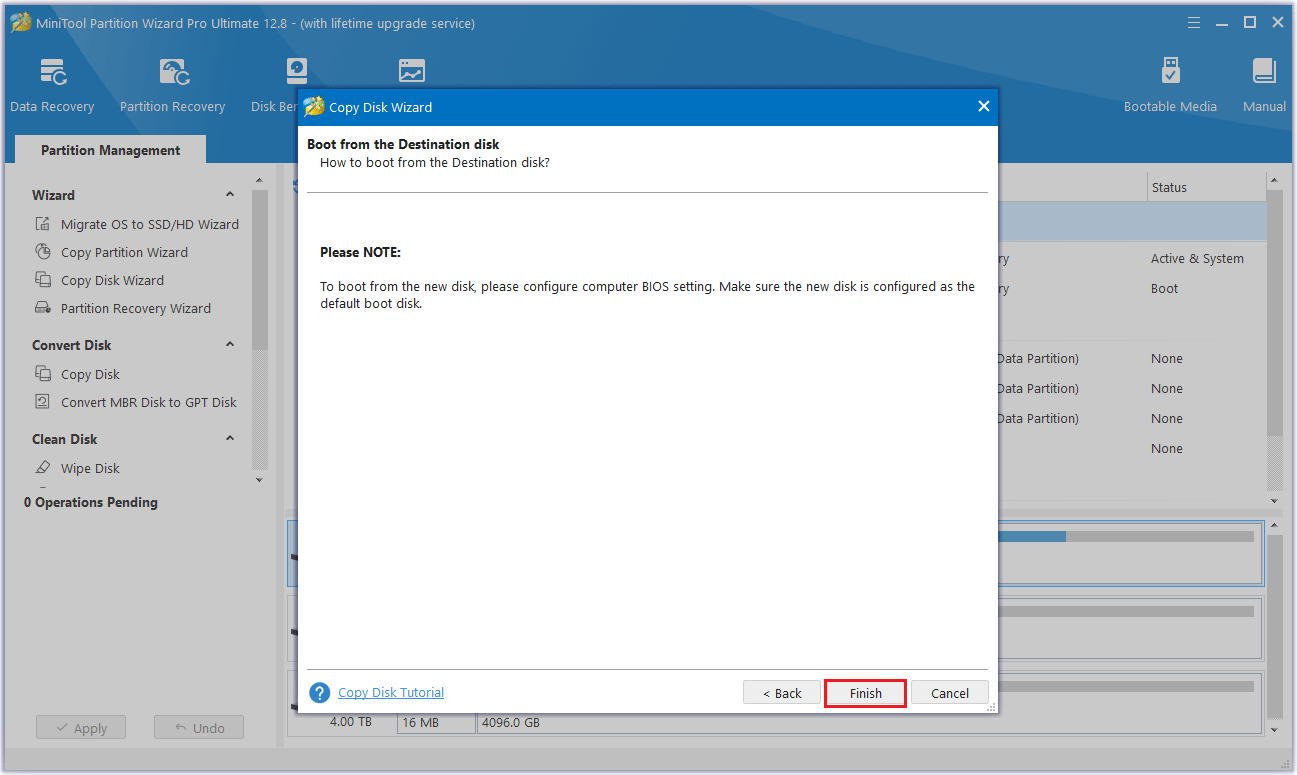Go Back in Copy Disk Wizard
Image resolution: width=1297 pixels, height=775 pixels.
coord(782,693)
